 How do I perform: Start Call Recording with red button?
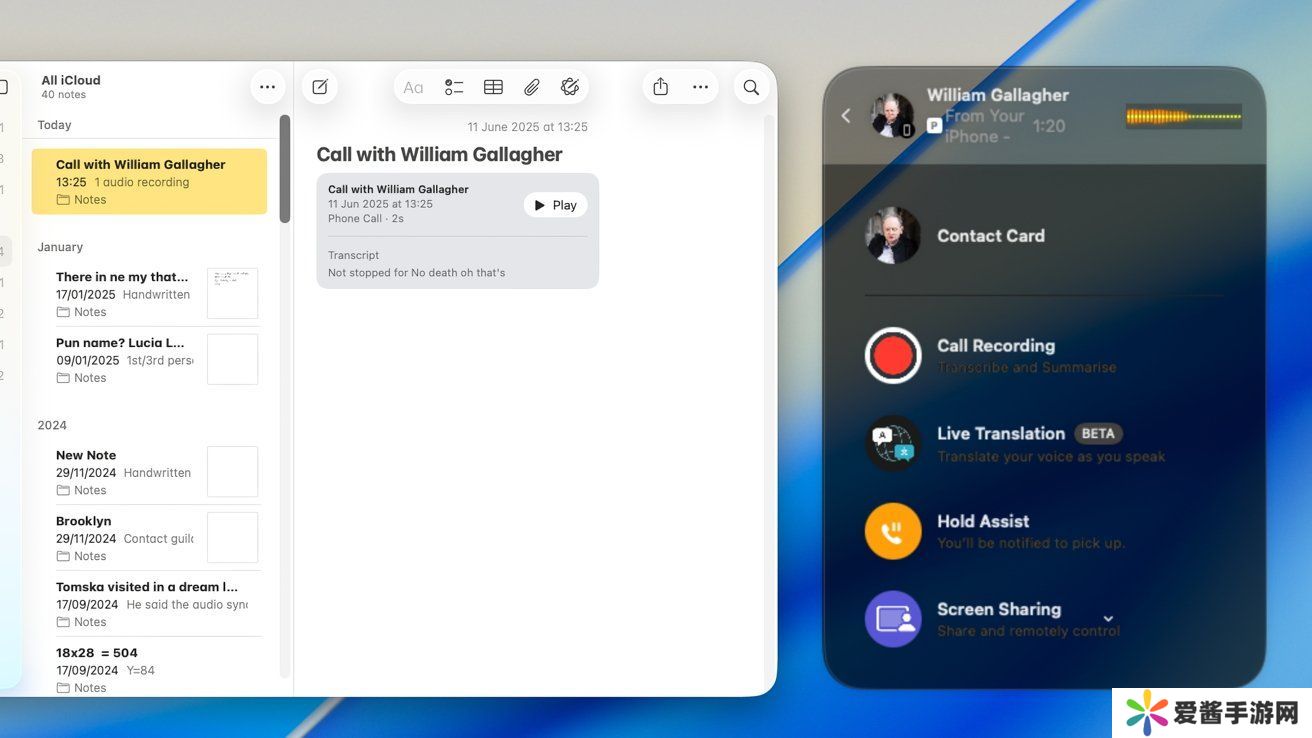892,355
